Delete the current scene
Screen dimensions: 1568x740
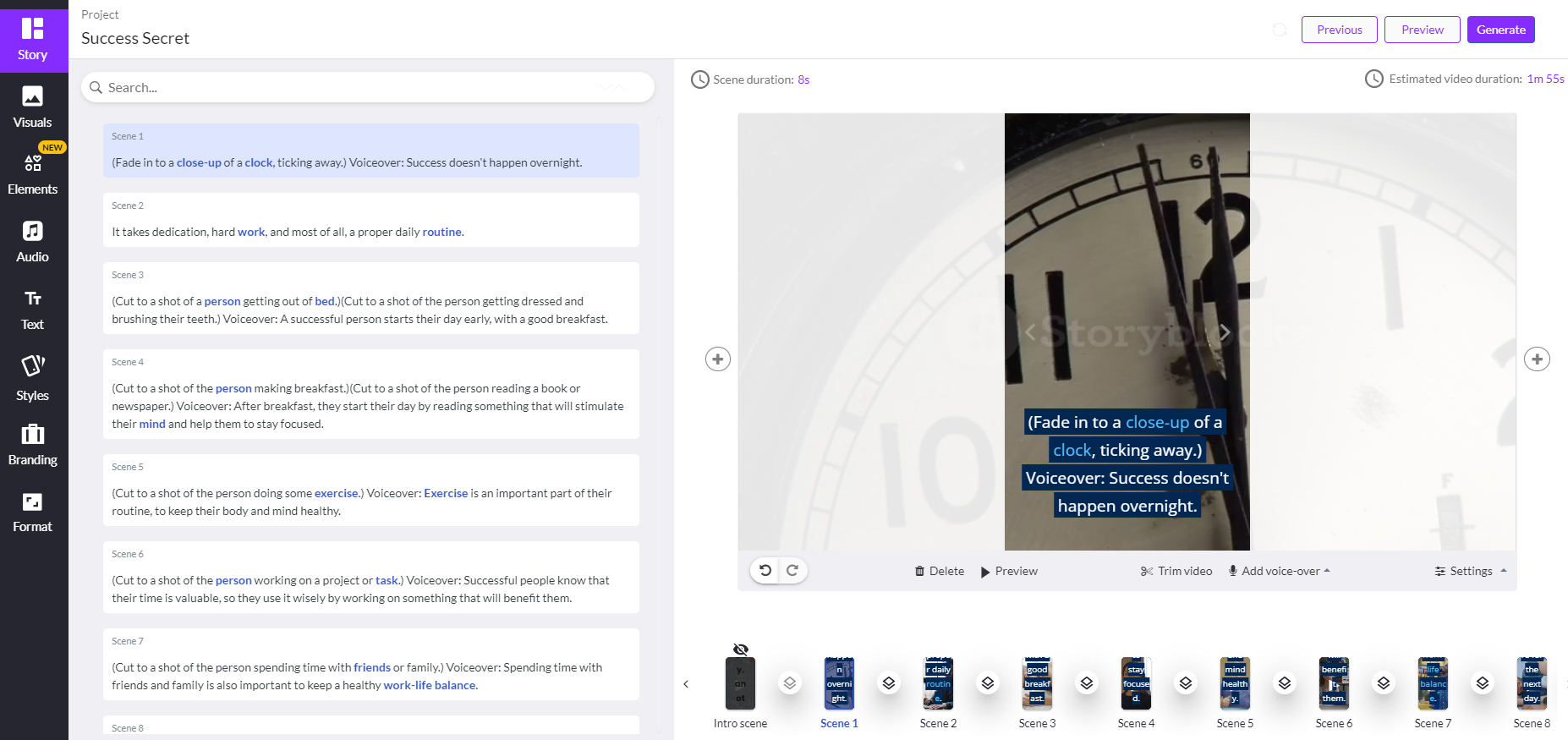click(940, 571)
